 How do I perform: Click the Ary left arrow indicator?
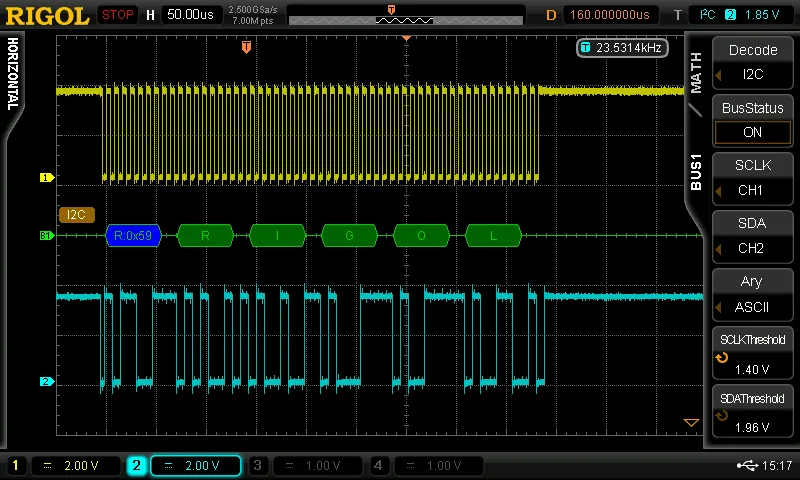coord(718,308)
